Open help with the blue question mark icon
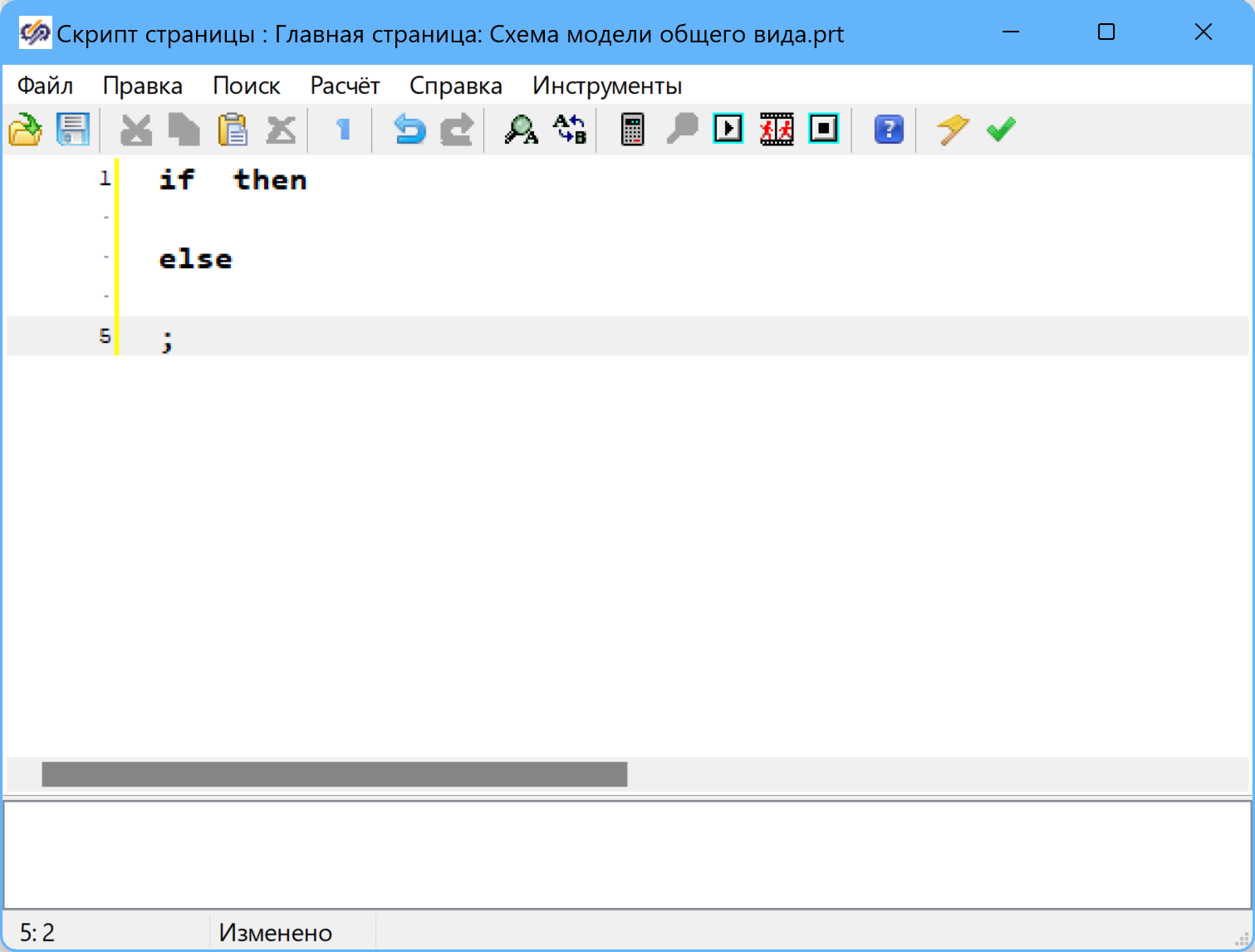 pyautogui.click(x=889, y=130)
